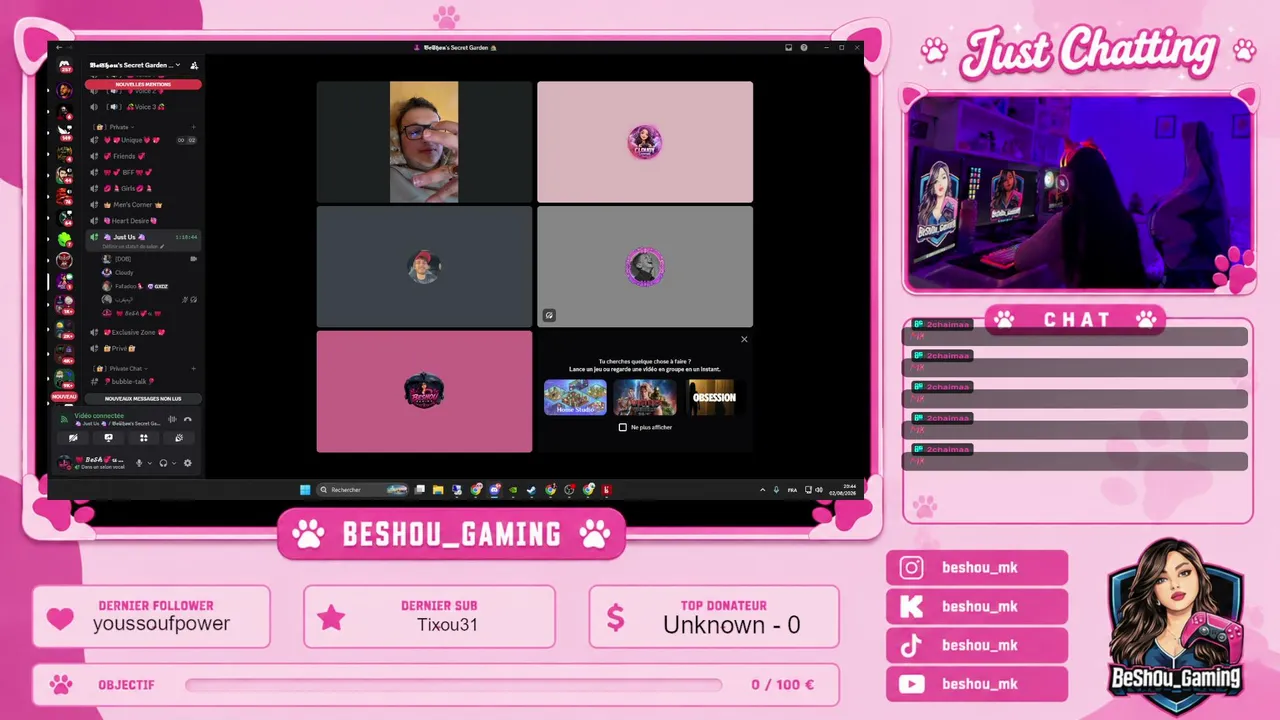Open File Explorer from the taskbar
The image size is (1280, 720).
[438, 490]
